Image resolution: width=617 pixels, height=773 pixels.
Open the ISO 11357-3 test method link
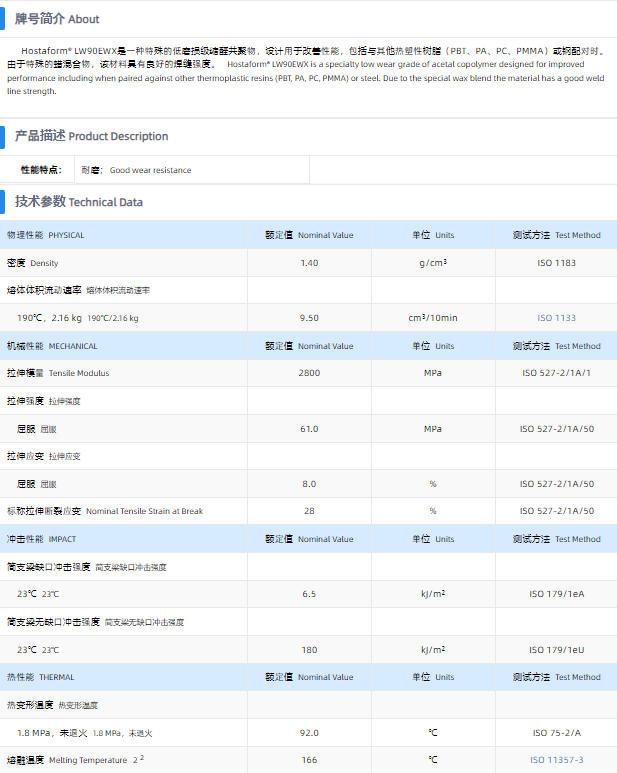[x=556, y=760]
